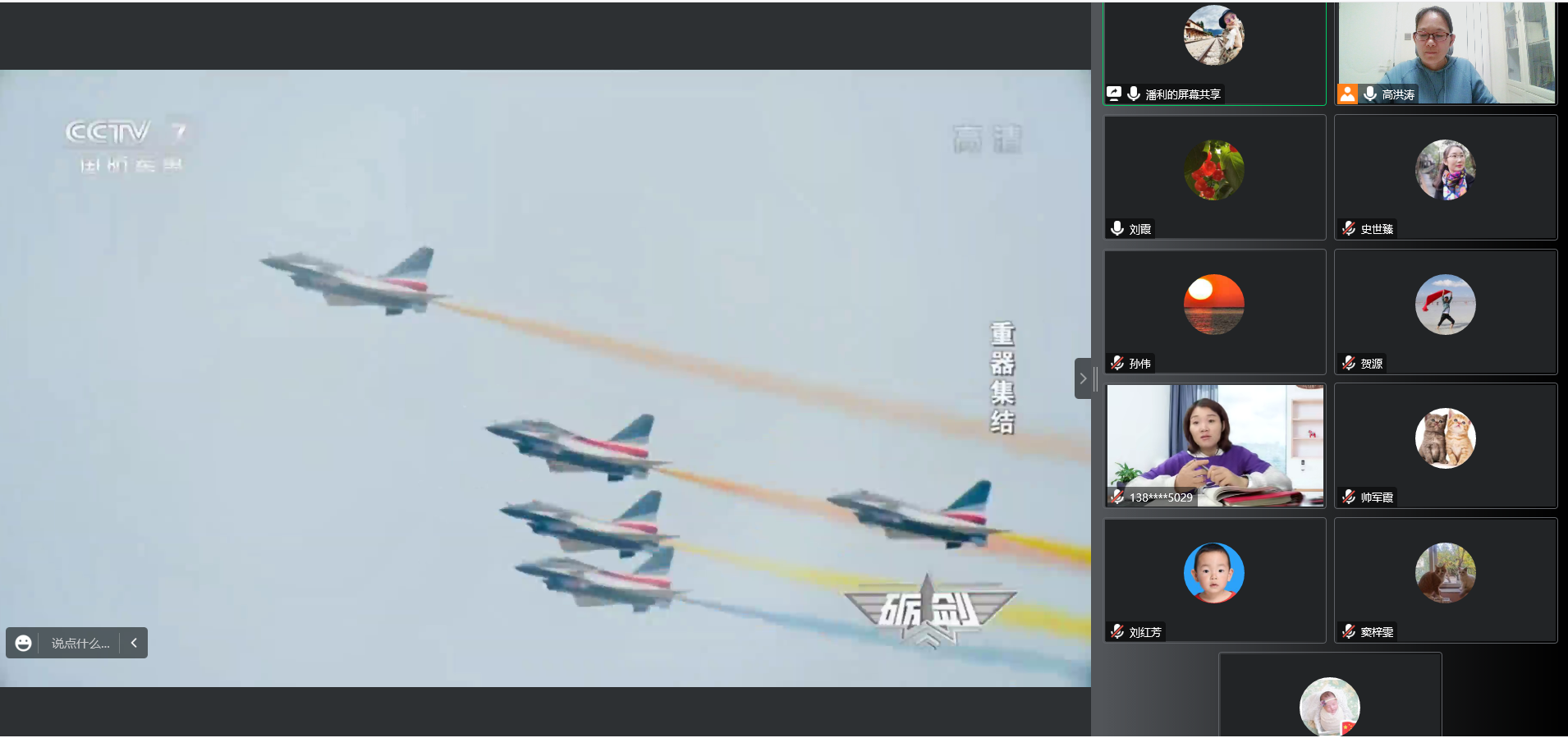Click the cherry avatar of 刘霞
This screenshot has height=738, width=1568.
tap(1213, 170)
